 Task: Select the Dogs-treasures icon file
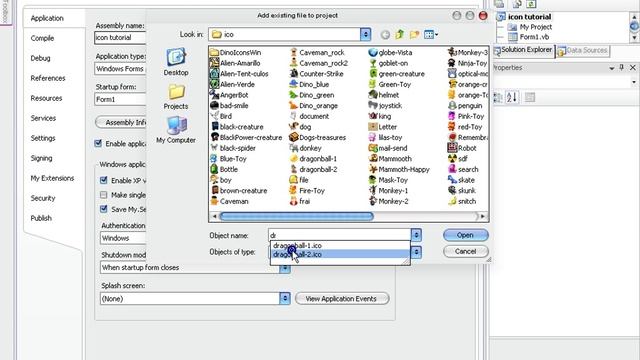(318, 138)
